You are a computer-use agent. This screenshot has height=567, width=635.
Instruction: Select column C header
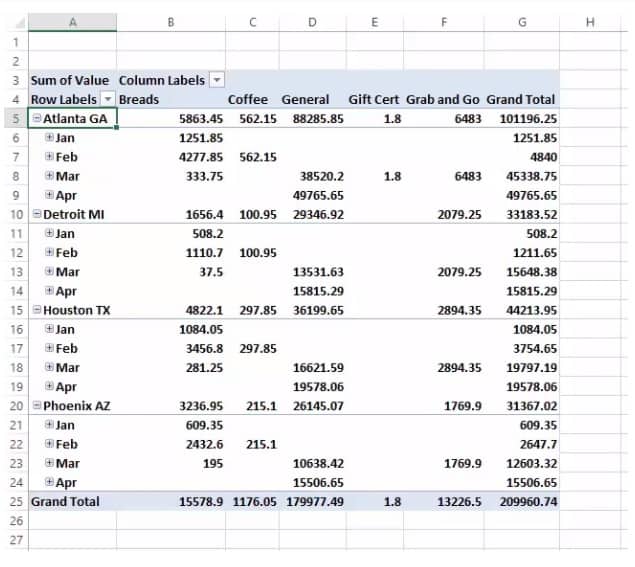pos(252,22)
